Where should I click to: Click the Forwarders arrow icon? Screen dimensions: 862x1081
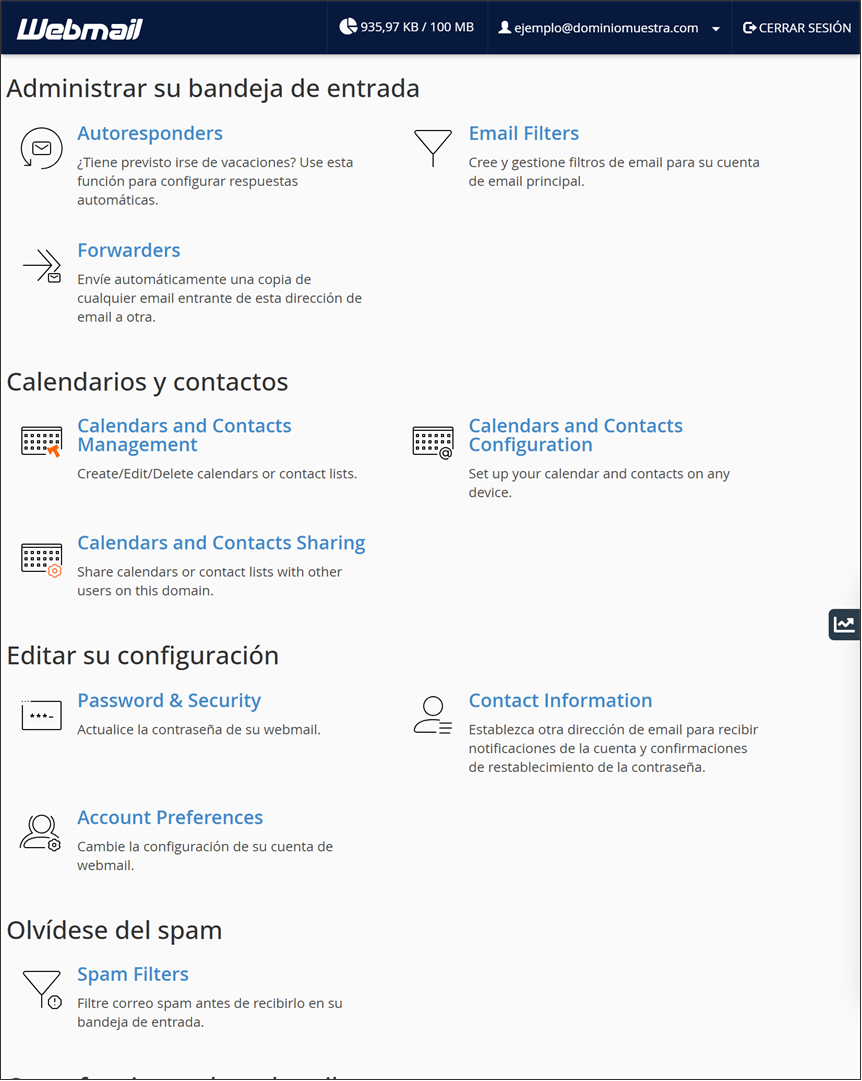(42, 266)
